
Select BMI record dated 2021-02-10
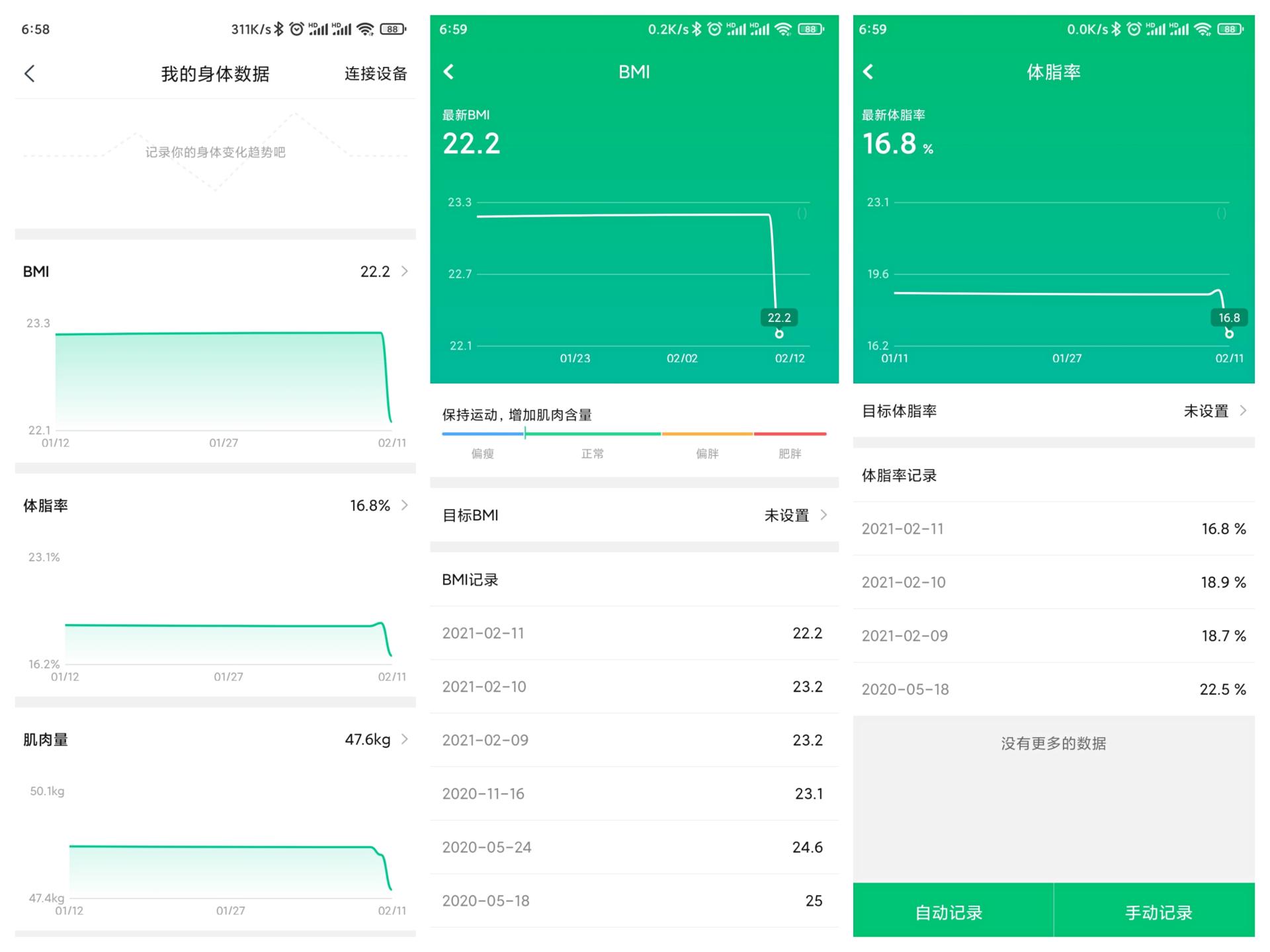pos(634,686)
